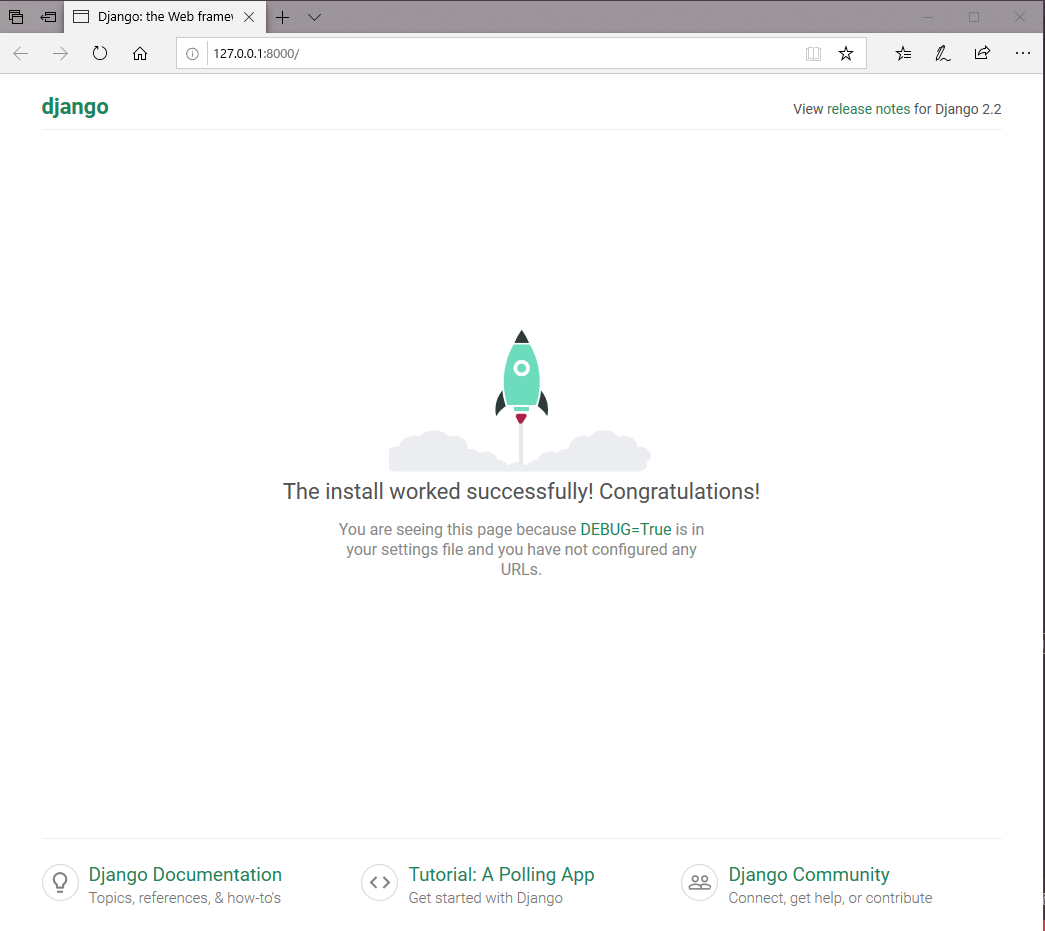Click 'Get started with Django' text
The height and width of the screenshot is (931, 1045).
click(486, 898)
